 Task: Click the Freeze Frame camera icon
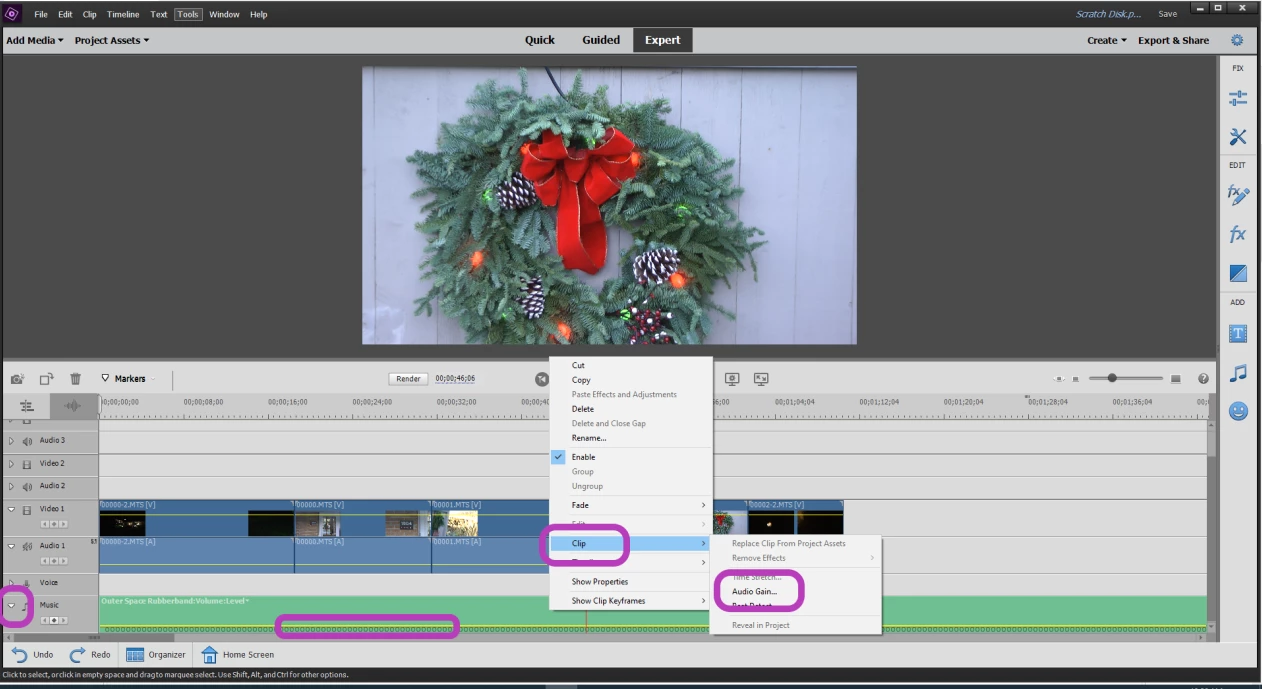pos(17,379)
